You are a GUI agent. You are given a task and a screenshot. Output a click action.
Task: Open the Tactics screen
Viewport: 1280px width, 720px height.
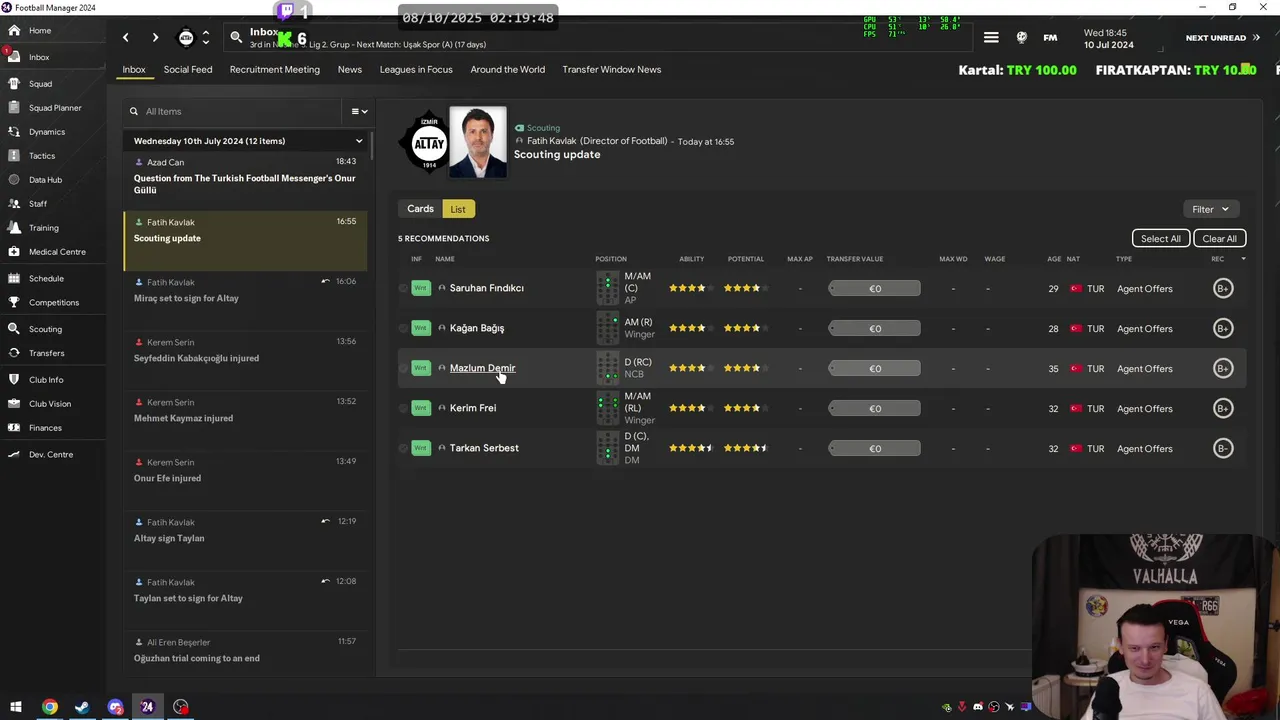41,156
